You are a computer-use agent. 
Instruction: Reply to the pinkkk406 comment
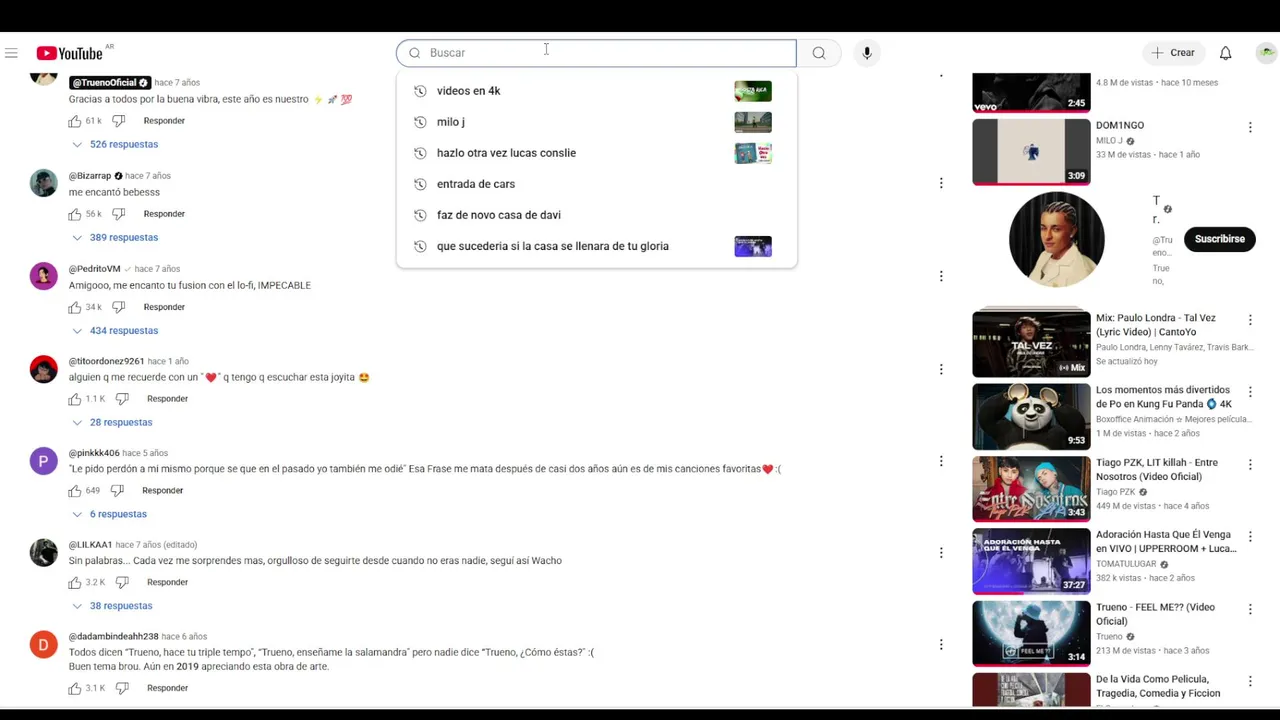point(162,491)
